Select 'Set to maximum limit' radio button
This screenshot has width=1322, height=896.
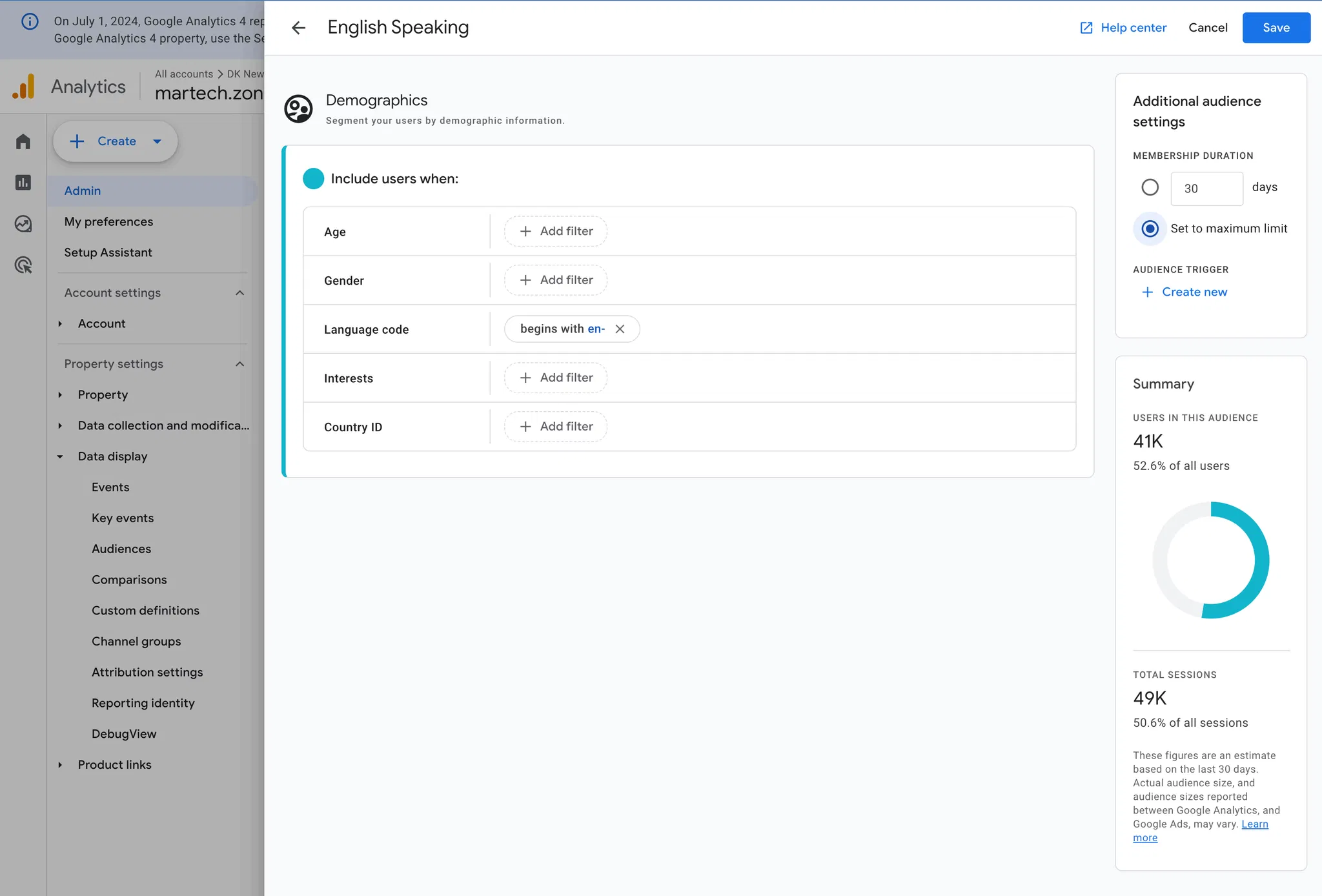pyautogui.click(x=1150, y=229)
